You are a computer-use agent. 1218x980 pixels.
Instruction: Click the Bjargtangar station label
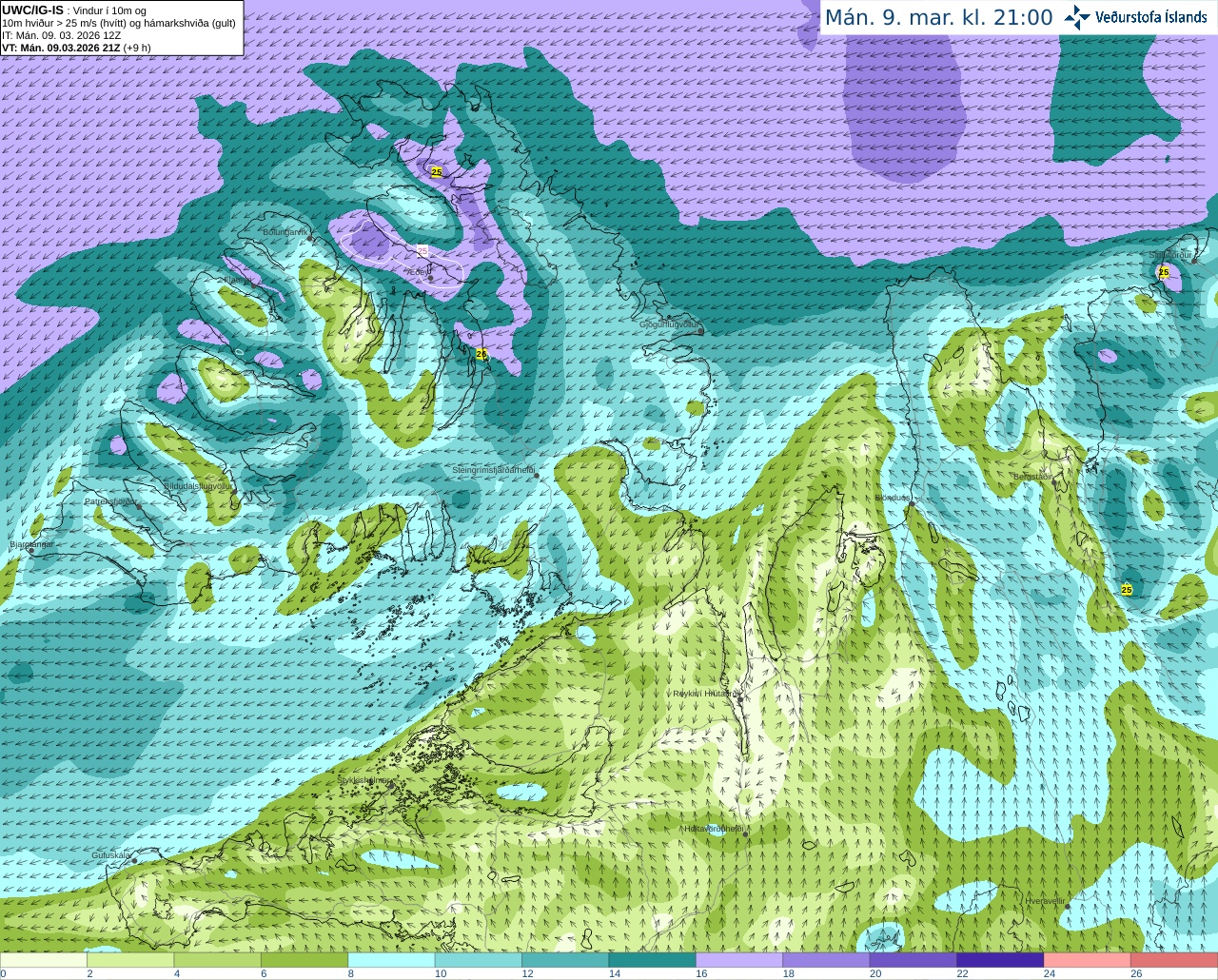pos(31,544)
